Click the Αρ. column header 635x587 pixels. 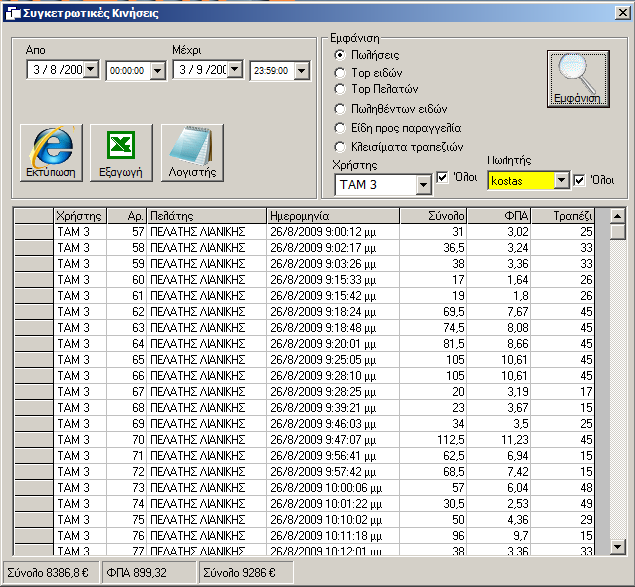click(127, 216)
